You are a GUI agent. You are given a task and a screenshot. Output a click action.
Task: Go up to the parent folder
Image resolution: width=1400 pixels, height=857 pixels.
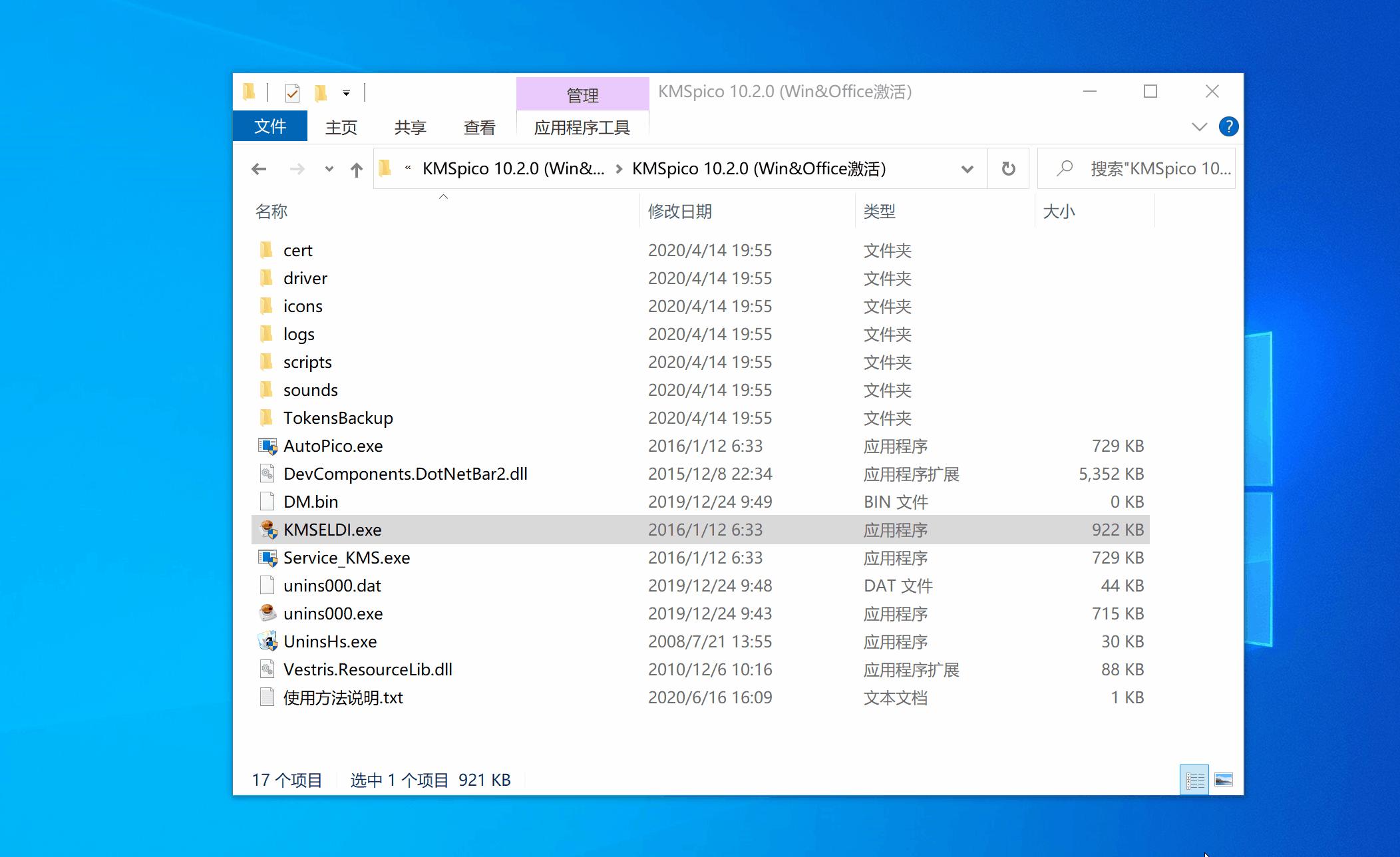tap(357, 168)
